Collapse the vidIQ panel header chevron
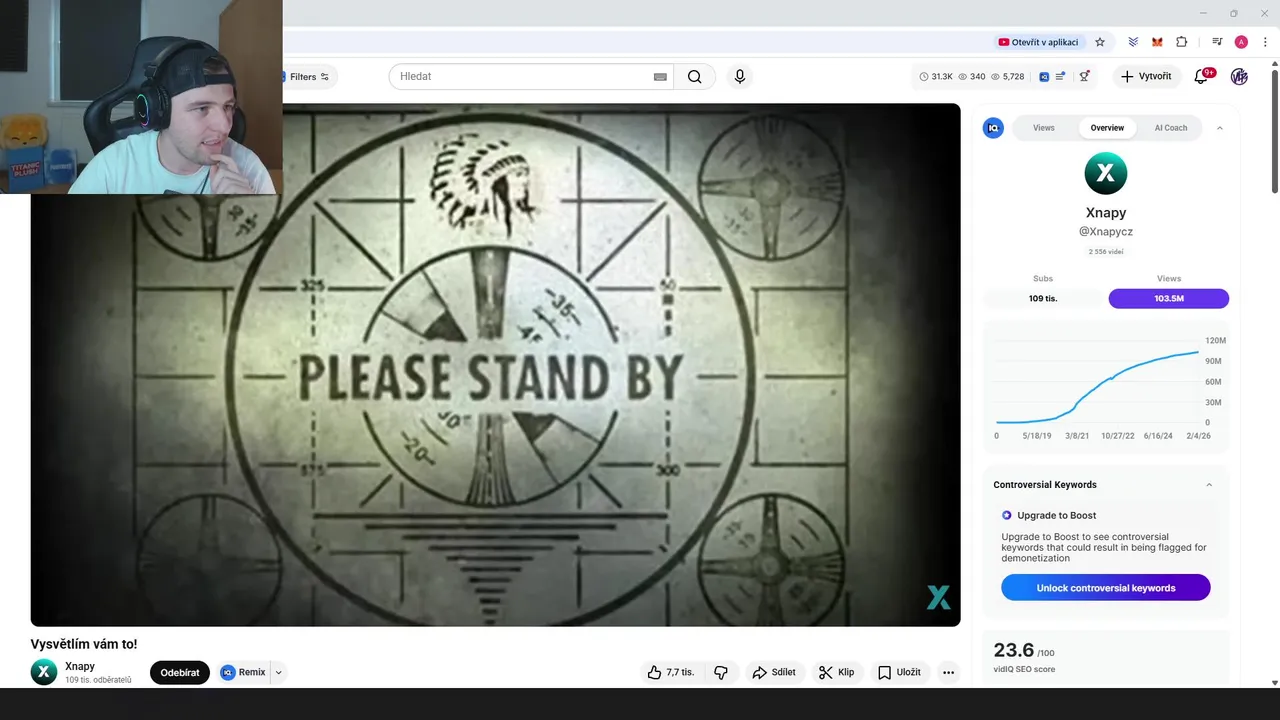Image resolution: width=1280 pixels, height=720 pixels. click(x=1219, y=128)
